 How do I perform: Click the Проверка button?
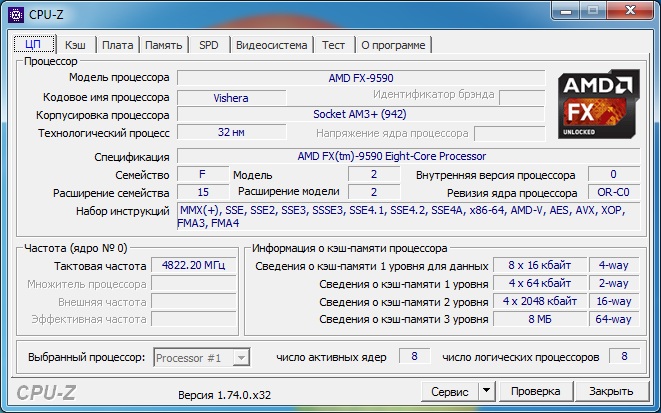pos(535,391)
